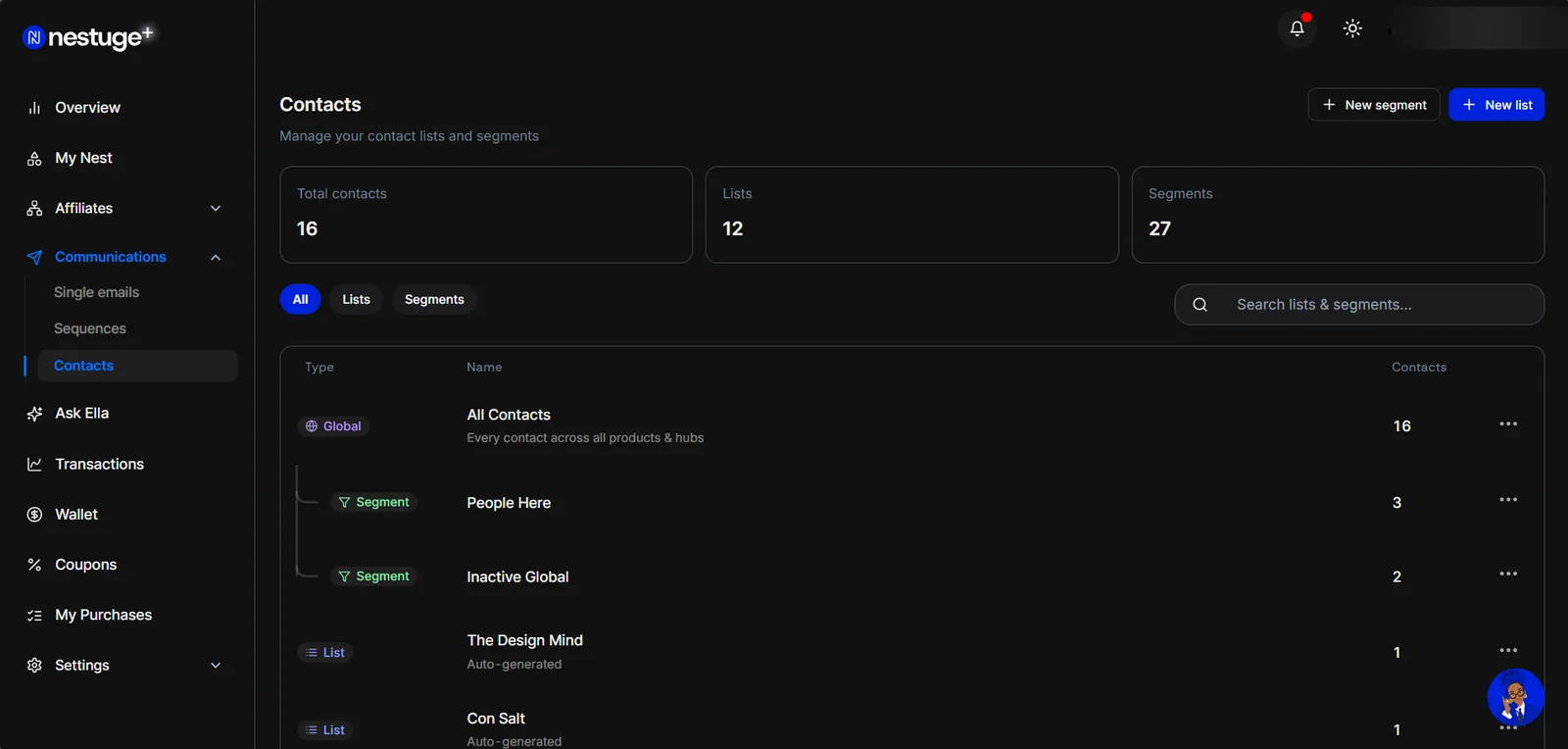Click the Ask Ella sparkle icon
The width and height of the screenshot is (1568, 749).
pyautogui.click(x=34, y=414)
